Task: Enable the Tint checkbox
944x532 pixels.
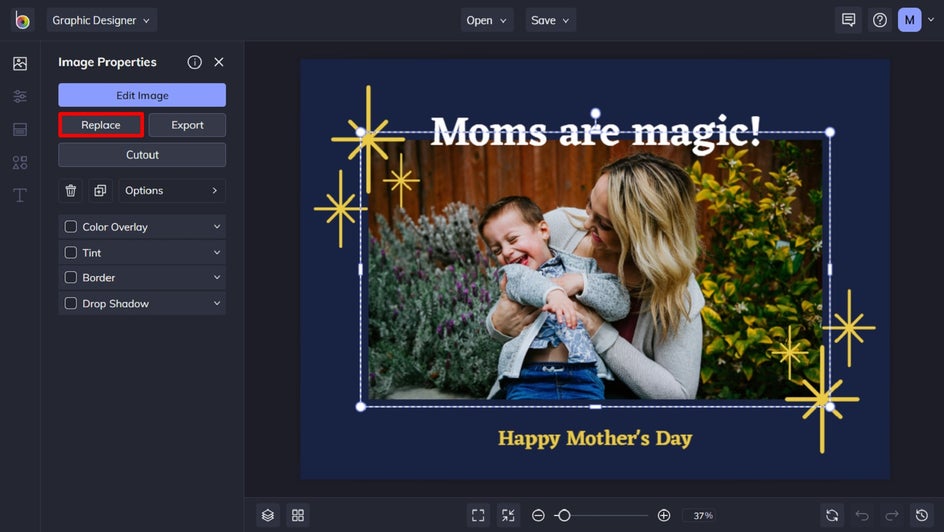Action: pyautogui.click(x=70, y=253)
